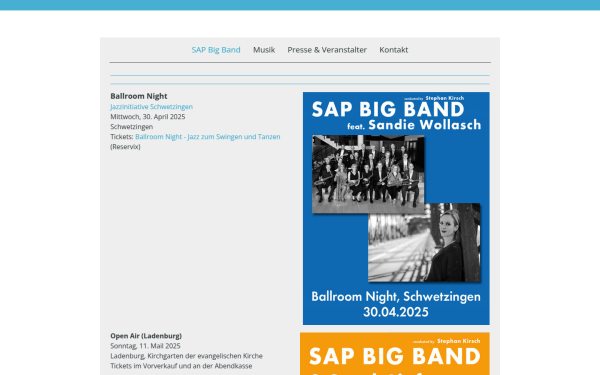The height and width of the screenshot is (375, 600).
Task: Open the Ballroom Night tickets link
Action: point(207,137)
